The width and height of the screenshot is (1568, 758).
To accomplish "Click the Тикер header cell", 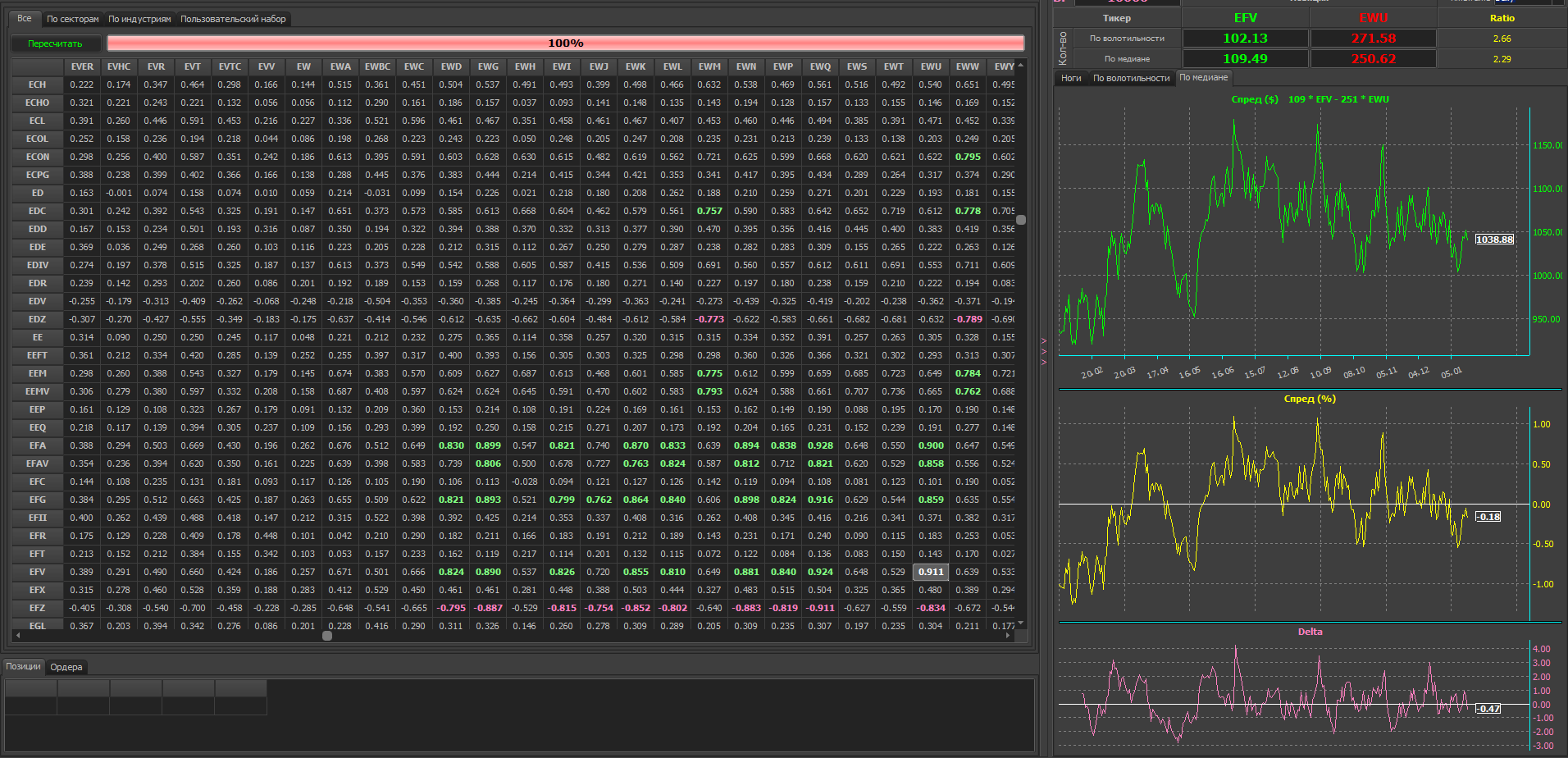I will tap(1117, 18).
